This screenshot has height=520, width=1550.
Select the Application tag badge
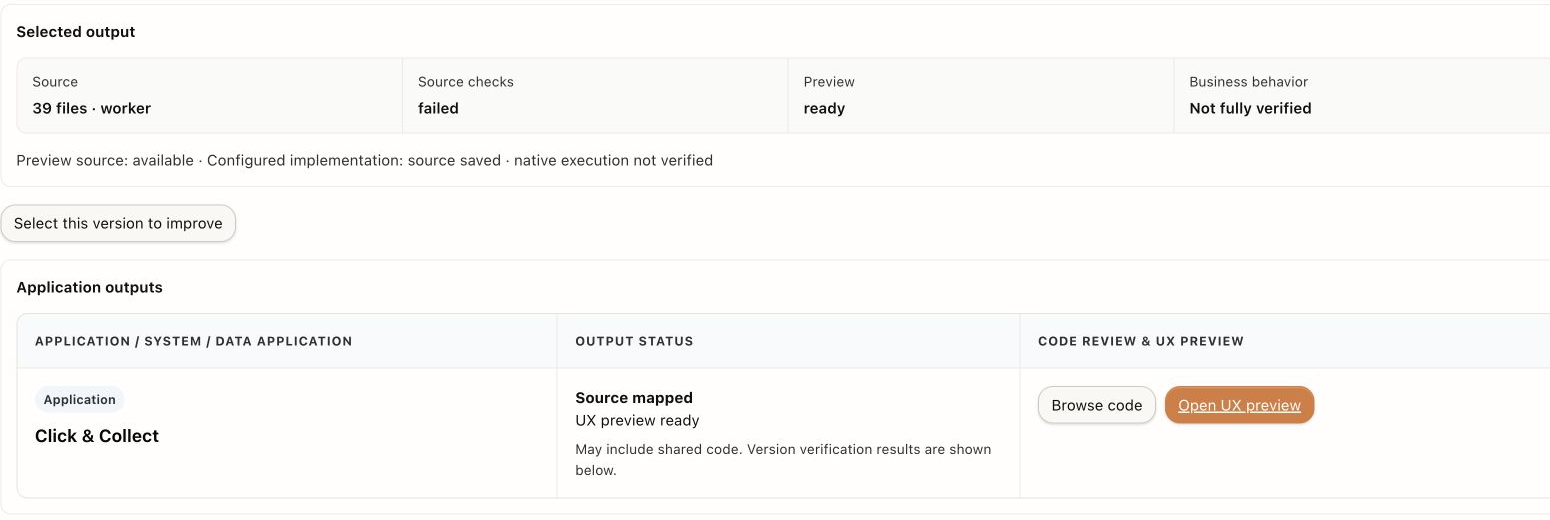(x=80, y=399)
